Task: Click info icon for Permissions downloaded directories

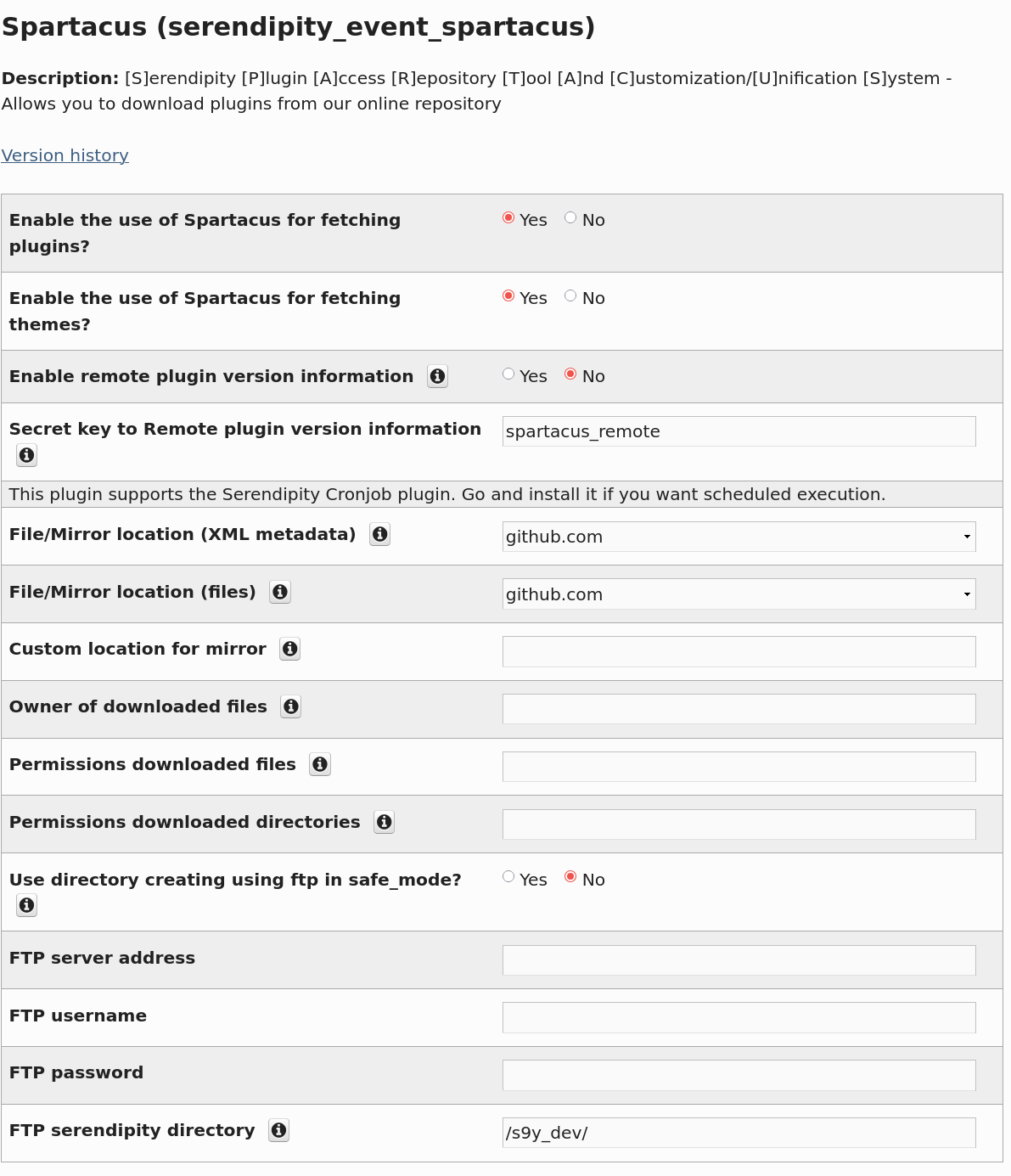Action: click(384, 822)
